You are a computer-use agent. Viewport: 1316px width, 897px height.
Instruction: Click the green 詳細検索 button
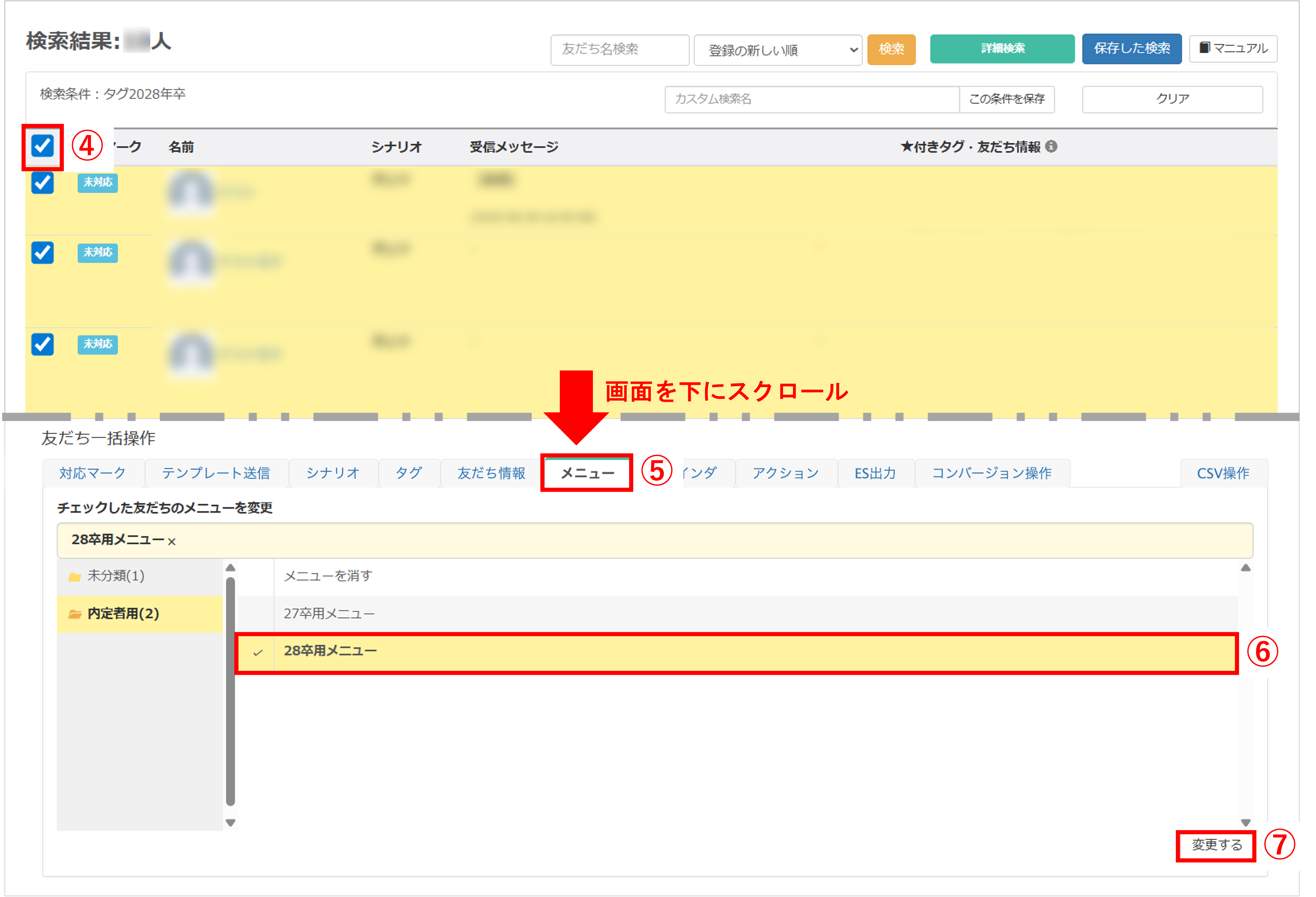(1002, 49)
